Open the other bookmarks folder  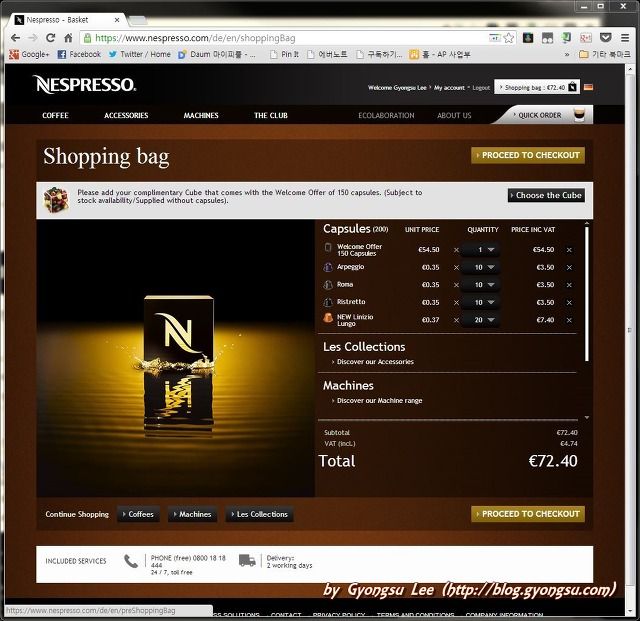pos(605,54)
